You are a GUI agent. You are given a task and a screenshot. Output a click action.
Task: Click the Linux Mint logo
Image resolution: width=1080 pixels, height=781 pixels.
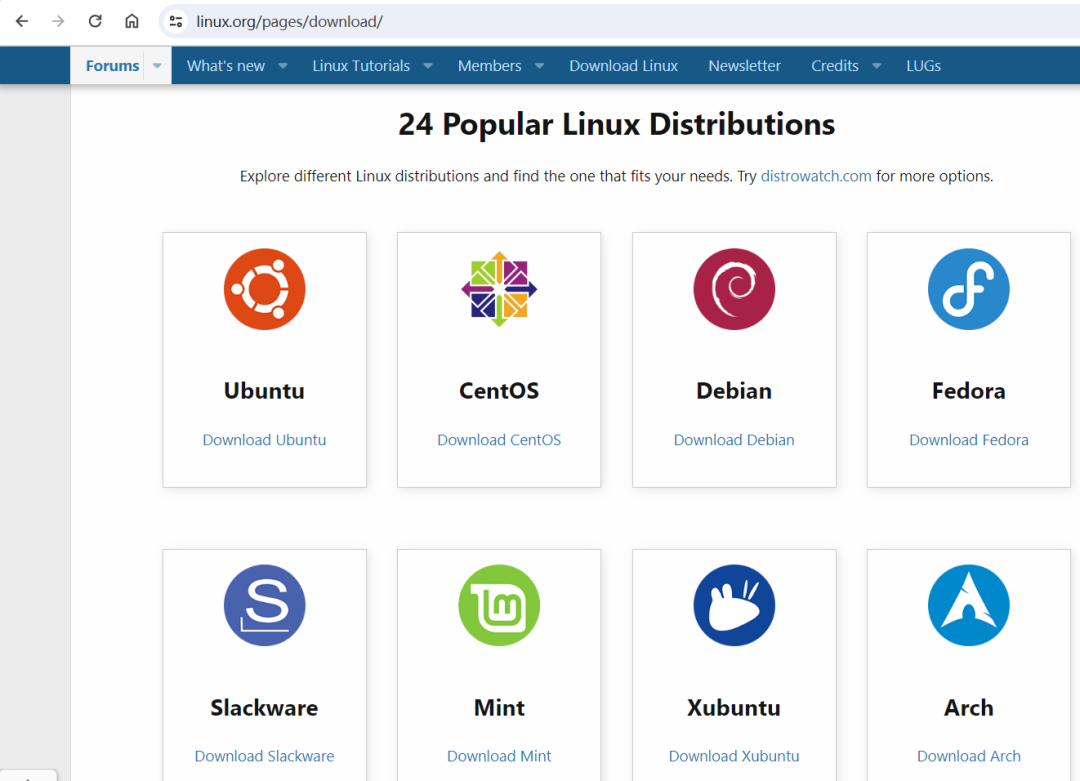click(x=499, y=605)
